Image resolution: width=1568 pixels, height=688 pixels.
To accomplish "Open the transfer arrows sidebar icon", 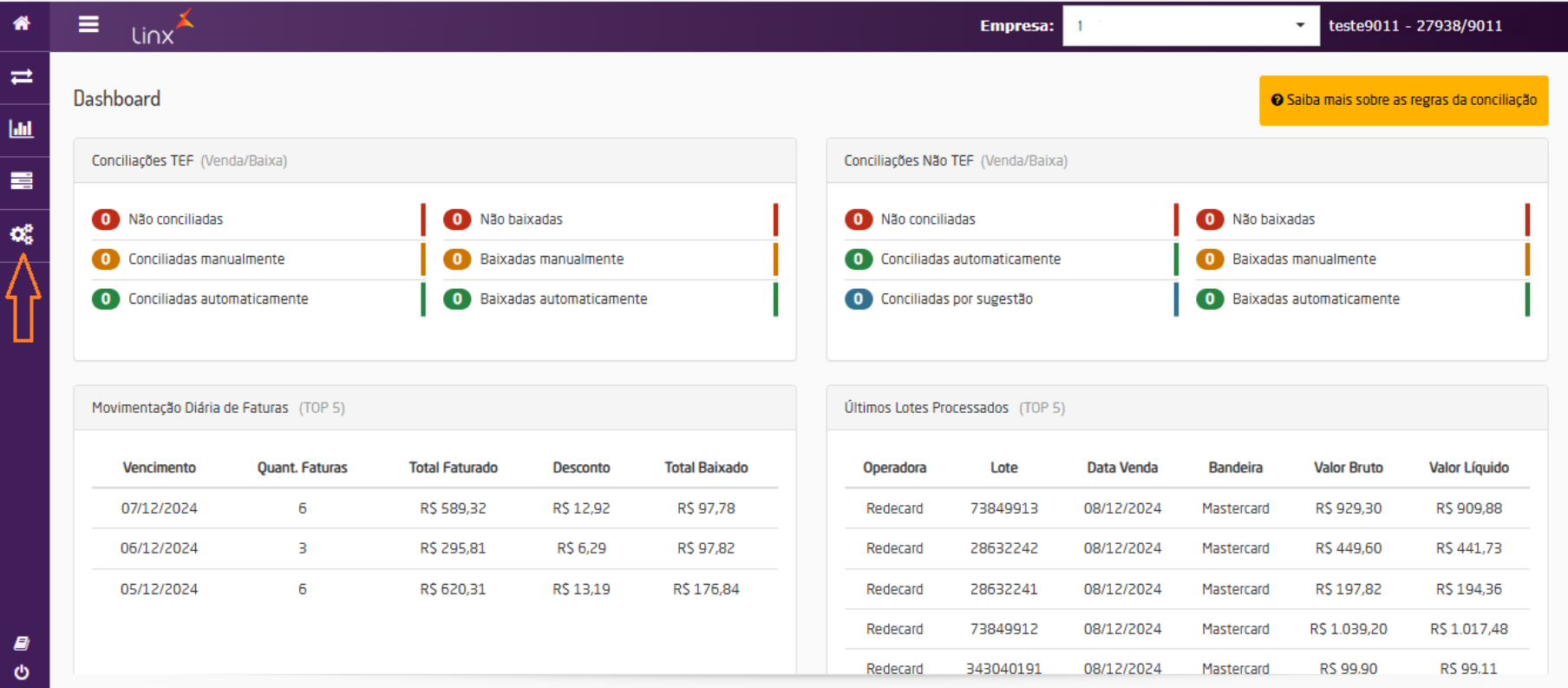I will coord(22,77).
